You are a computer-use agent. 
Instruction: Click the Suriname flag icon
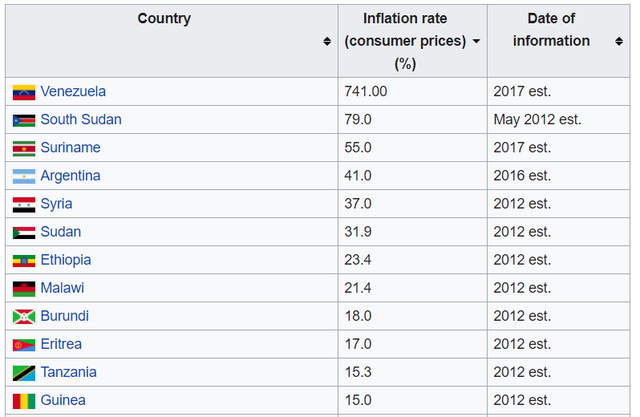(24, 148)
